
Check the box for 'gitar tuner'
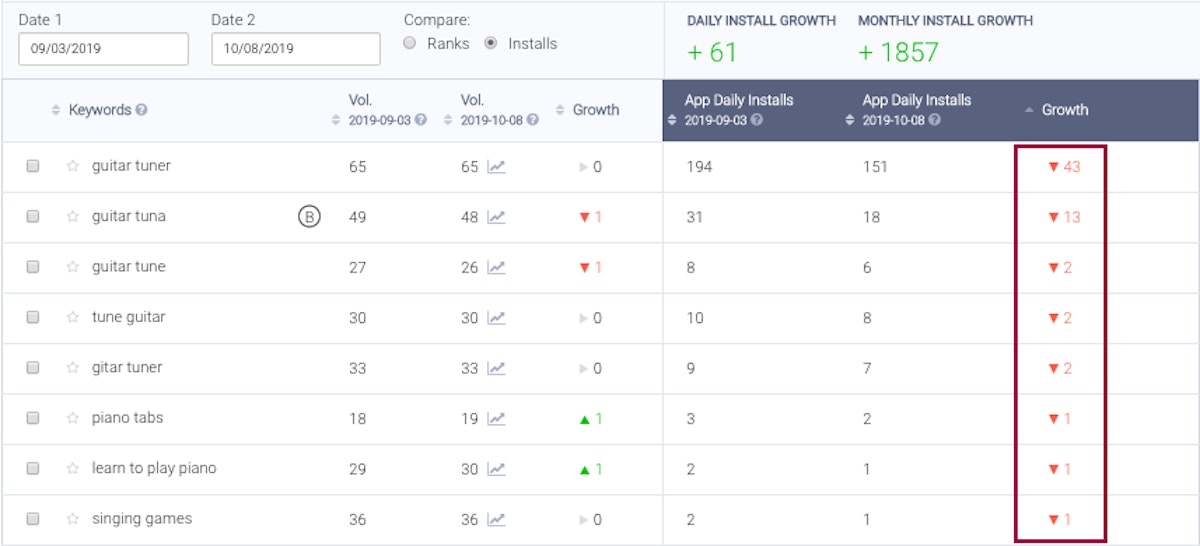click(x=33, y=368)
